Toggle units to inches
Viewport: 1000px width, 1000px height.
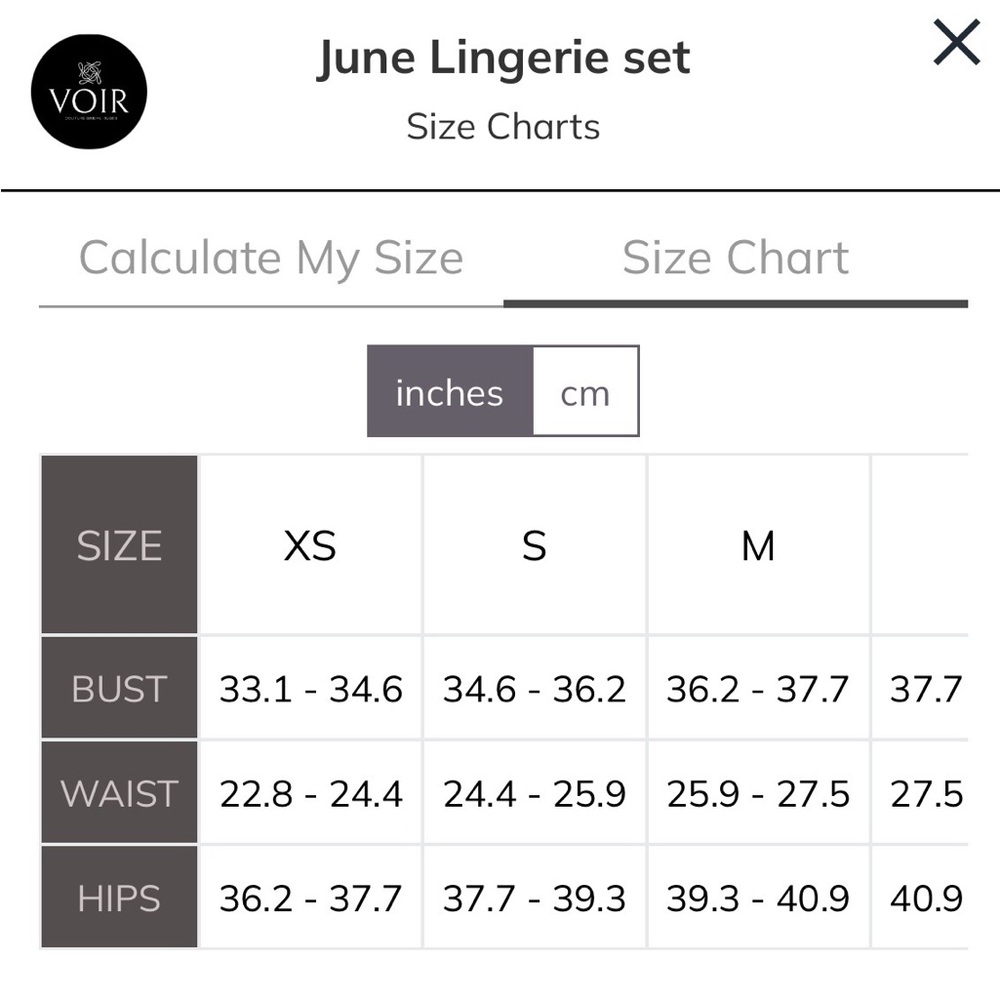tap(450, 392)
